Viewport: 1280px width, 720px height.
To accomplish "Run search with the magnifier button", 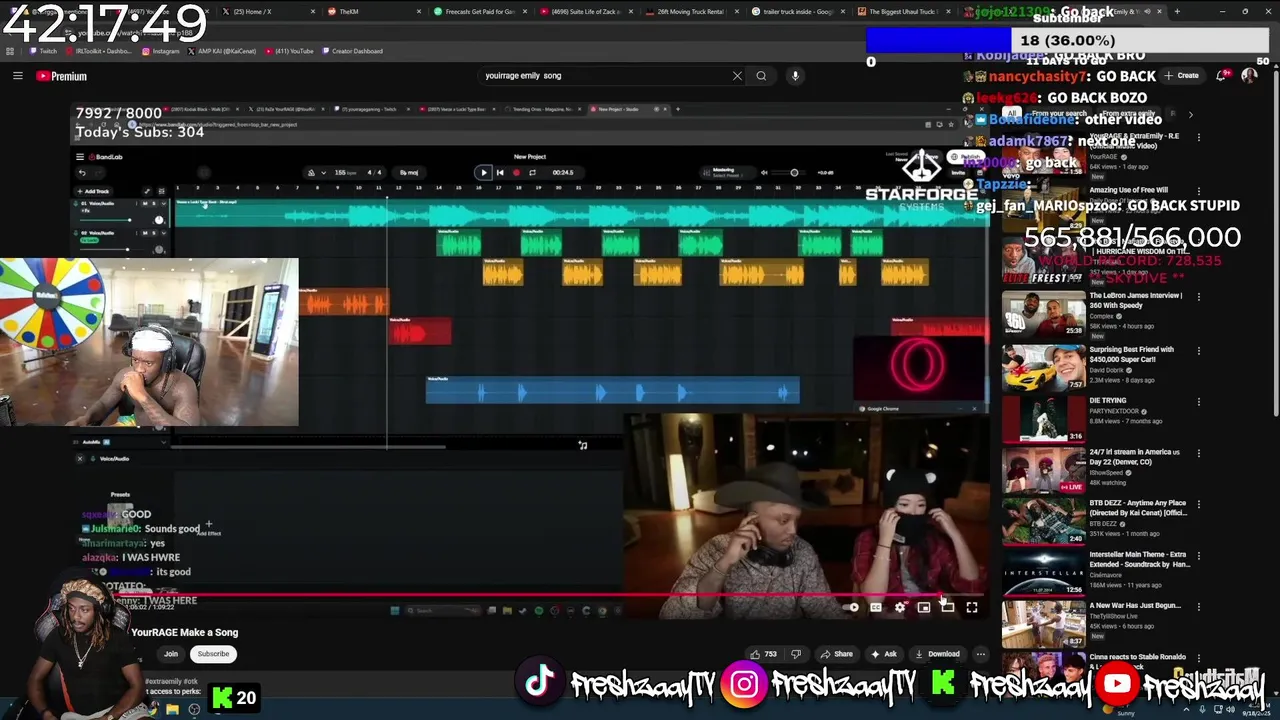I will [761, 76].
